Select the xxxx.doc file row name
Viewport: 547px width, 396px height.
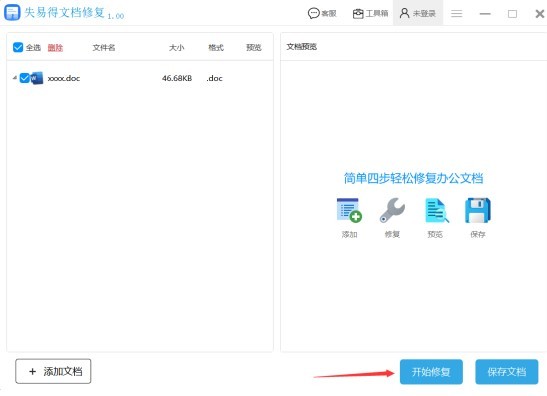tap(64, 78)
